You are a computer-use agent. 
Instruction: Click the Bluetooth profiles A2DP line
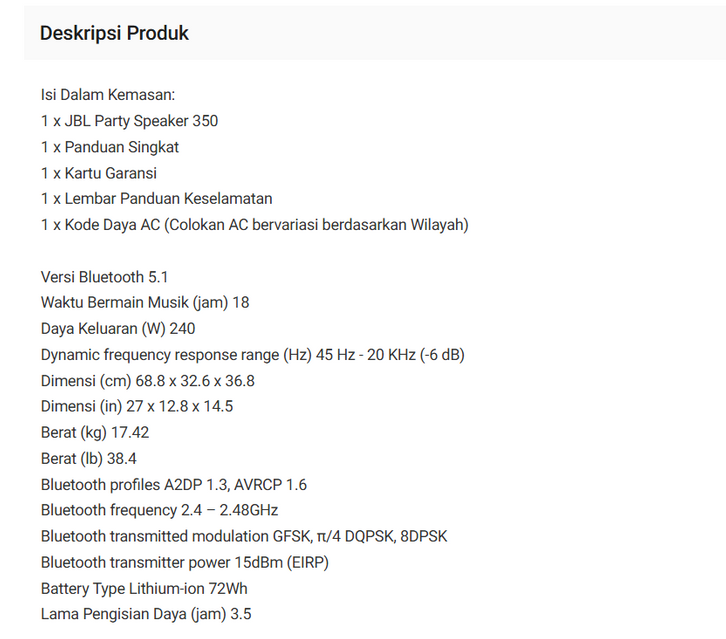pyautogui.click(x=174, y=485)
